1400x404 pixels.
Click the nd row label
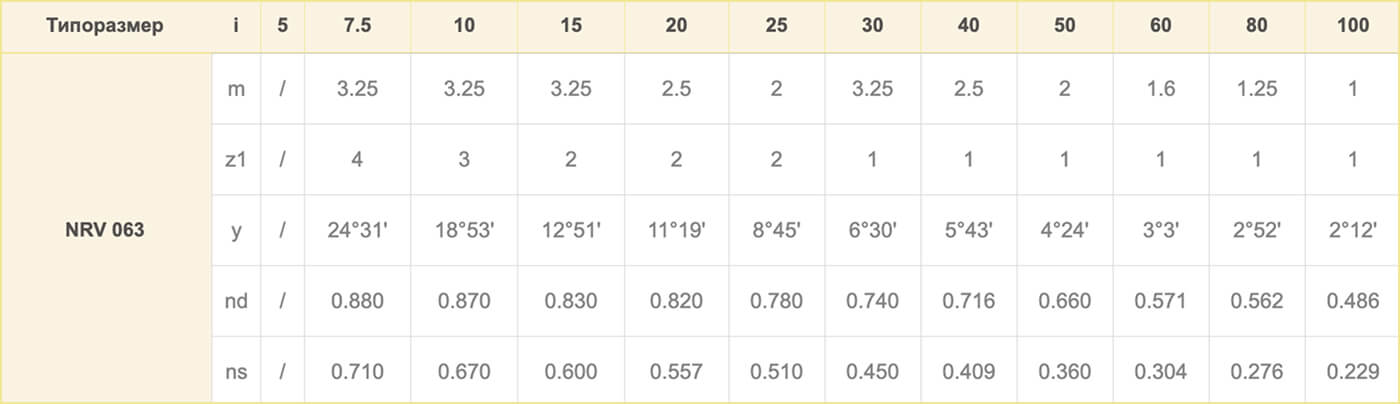[x=236, y=301]
